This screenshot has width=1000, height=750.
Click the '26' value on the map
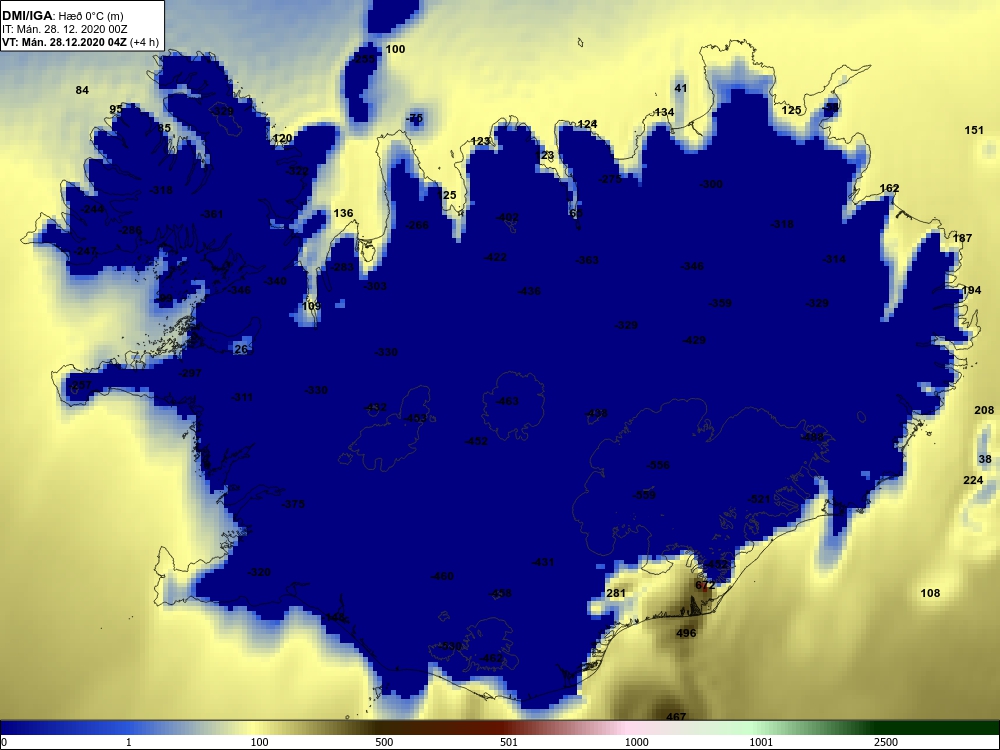click(240, 349)
